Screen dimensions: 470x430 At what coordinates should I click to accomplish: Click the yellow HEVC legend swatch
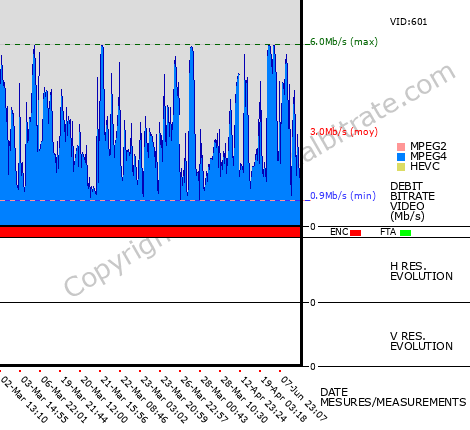[x=401, y=167]
